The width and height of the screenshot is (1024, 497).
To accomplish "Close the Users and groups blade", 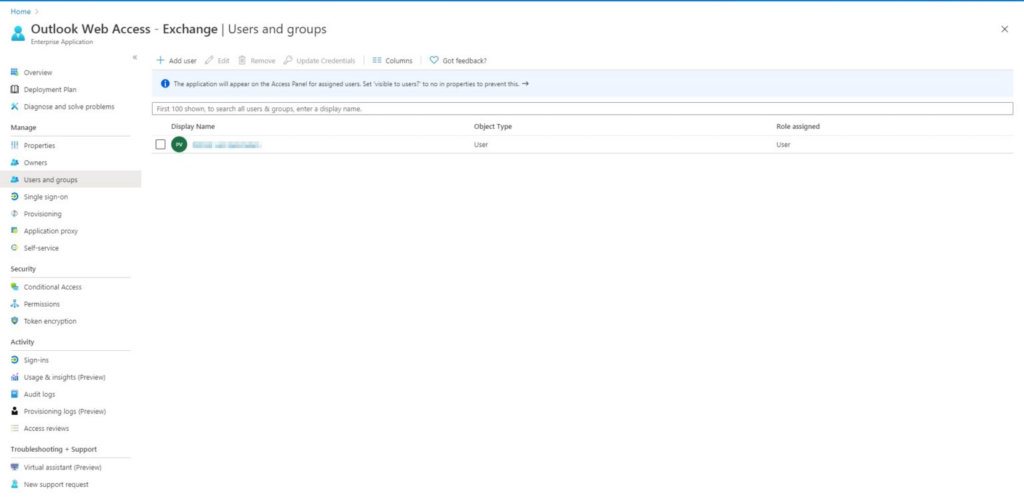I will coord(1004,29).
